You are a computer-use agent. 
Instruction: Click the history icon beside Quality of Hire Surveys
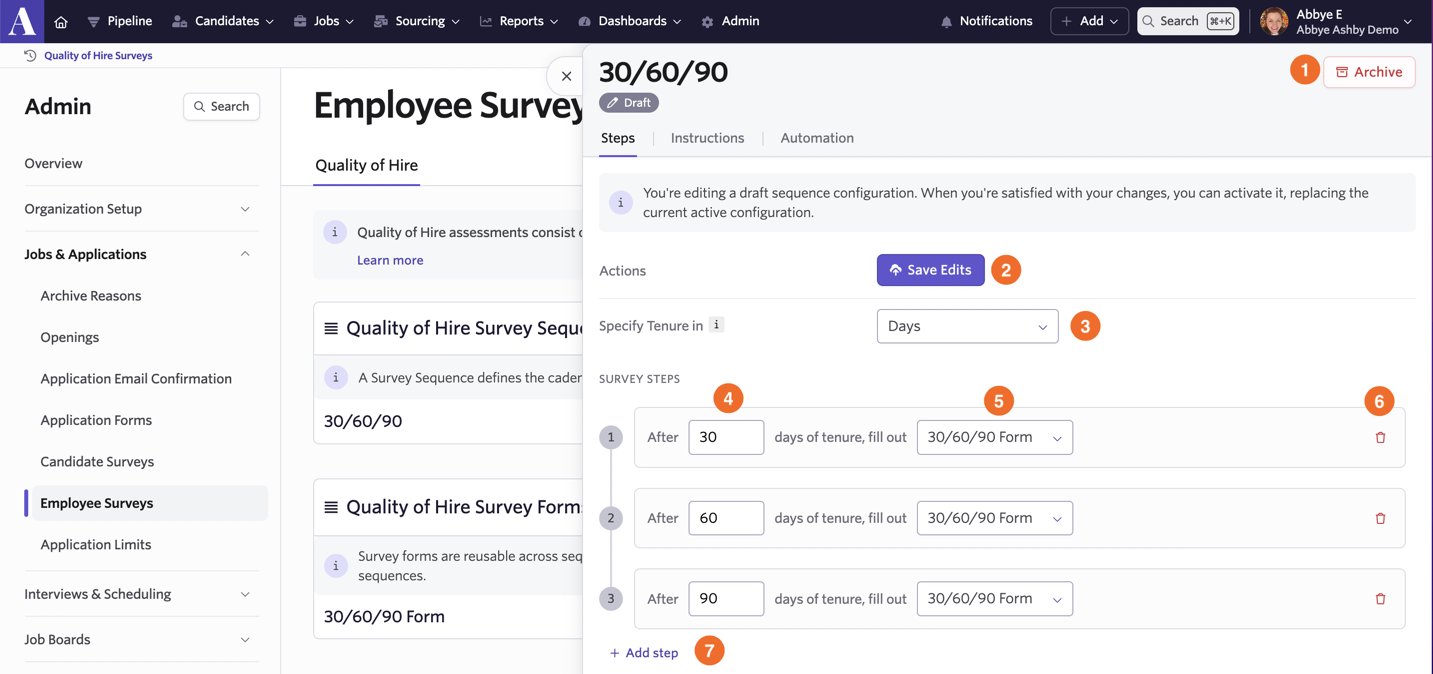coord(30,56)
